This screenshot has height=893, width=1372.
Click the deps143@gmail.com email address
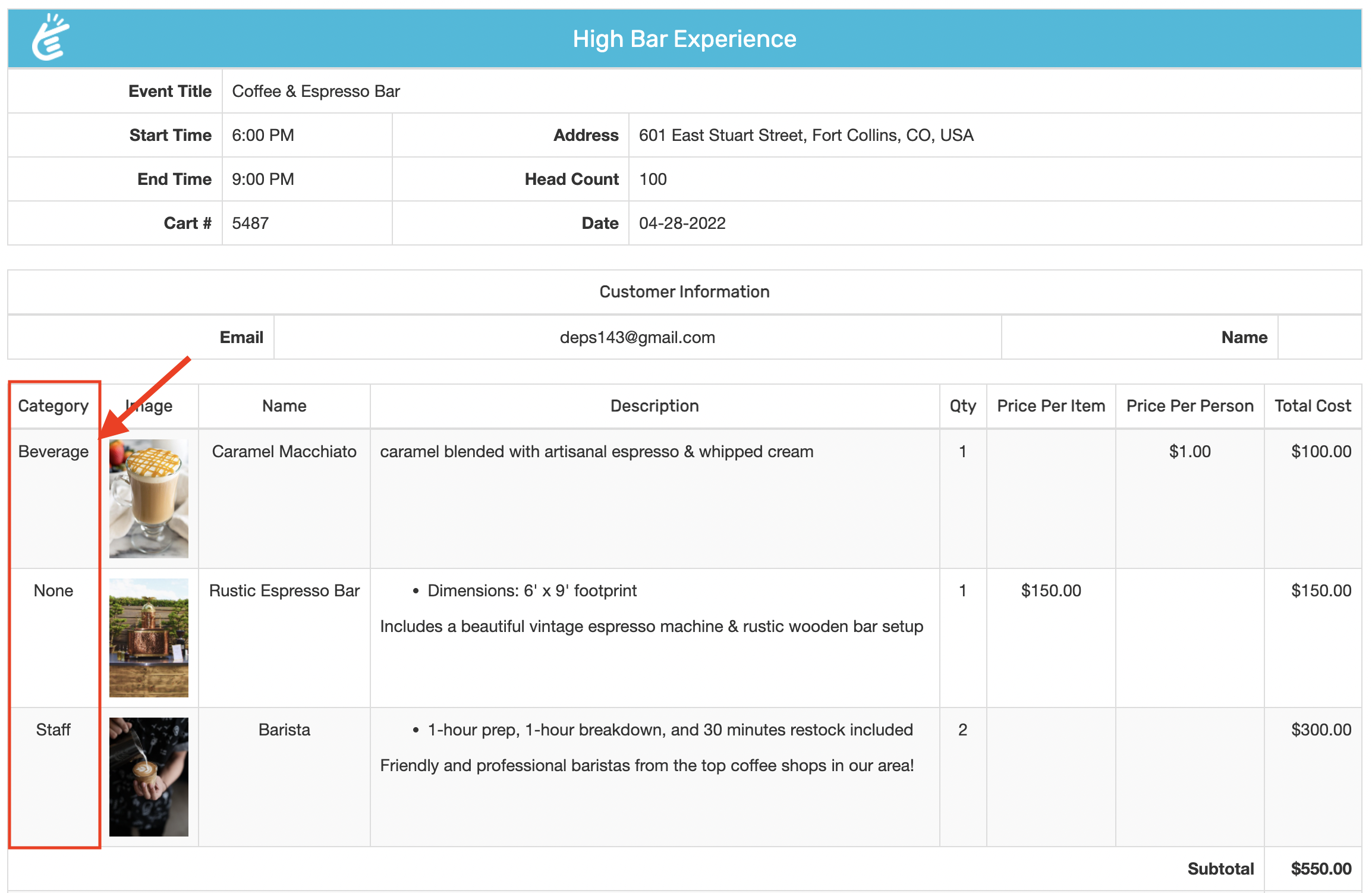[637, 338]
